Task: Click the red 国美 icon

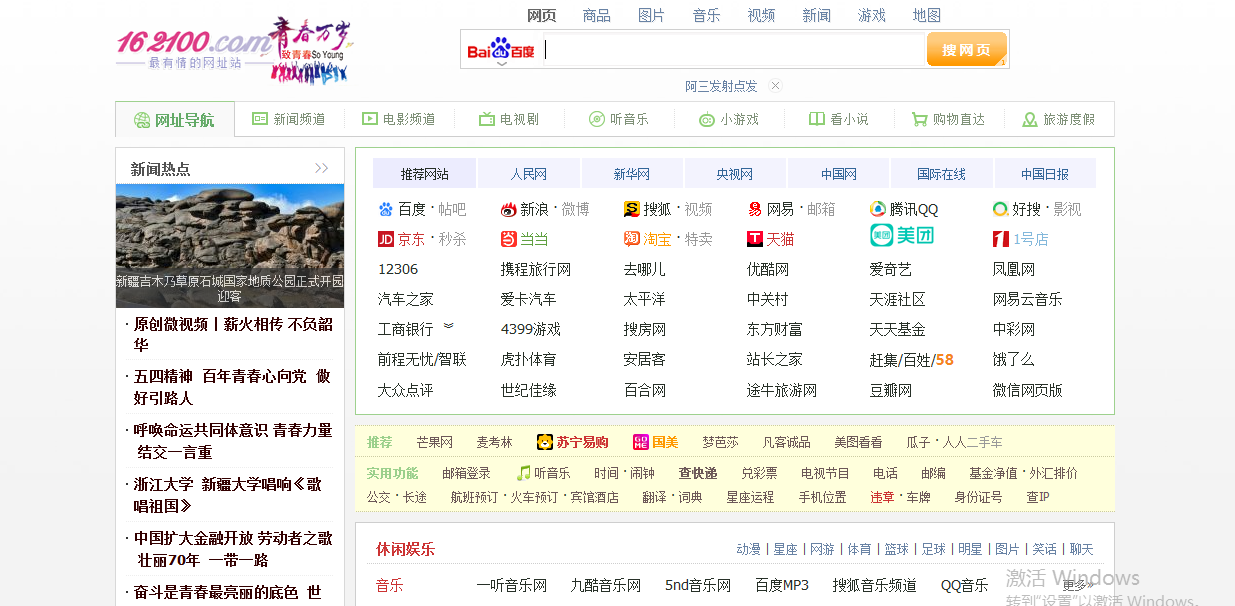Action: click(x=640, y=441)
